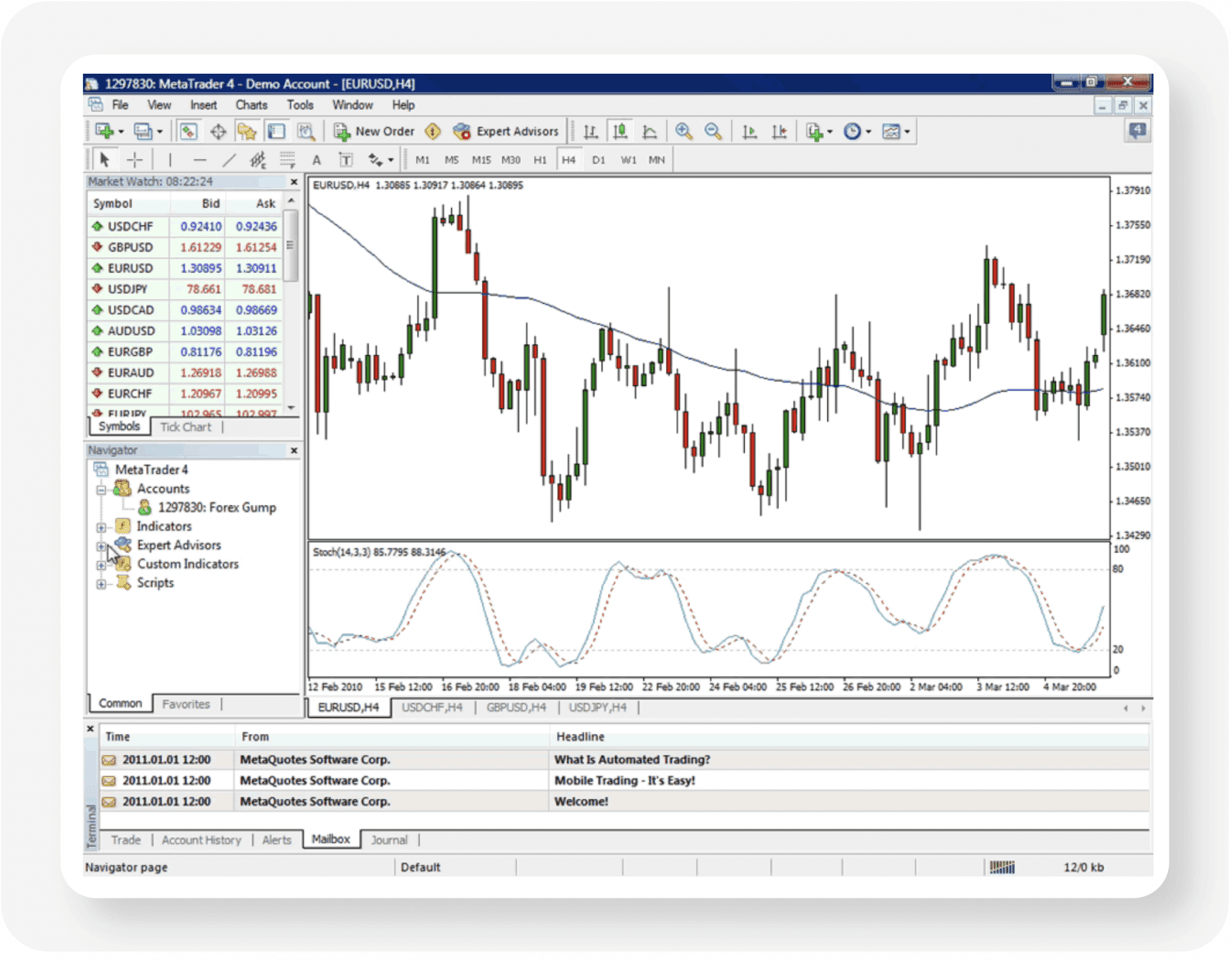Zoom out on the chart
This screenshot has height=961, width=1232.
coord(713,131)
